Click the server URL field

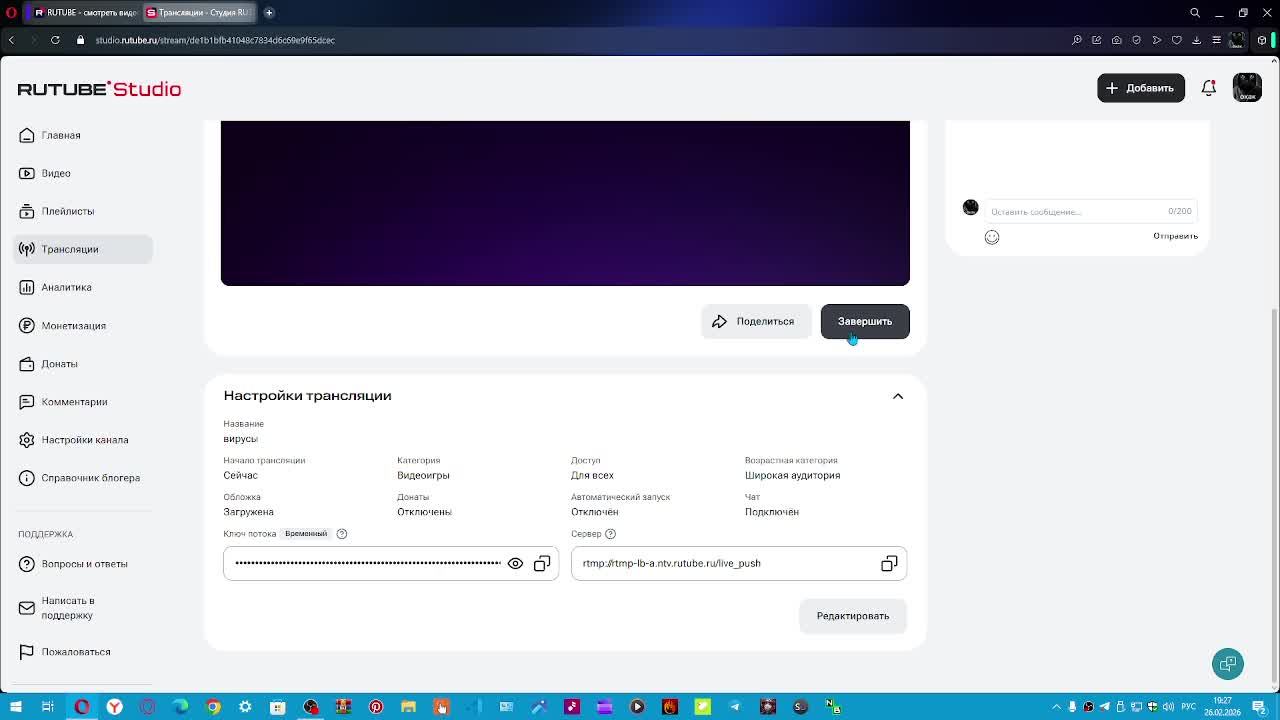[x=739, y=563]
